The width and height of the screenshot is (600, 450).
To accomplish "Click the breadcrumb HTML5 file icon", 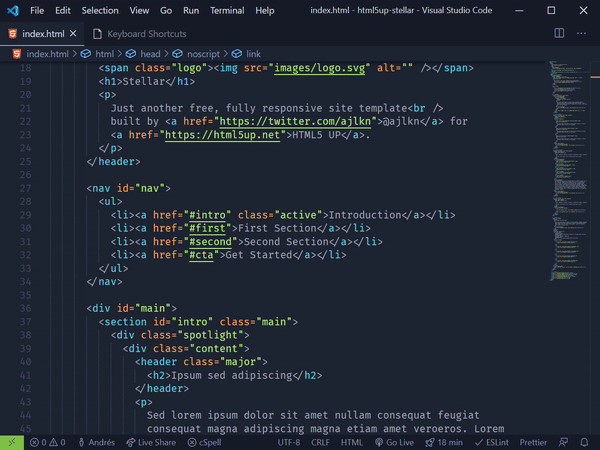I will tap(16, 54).
